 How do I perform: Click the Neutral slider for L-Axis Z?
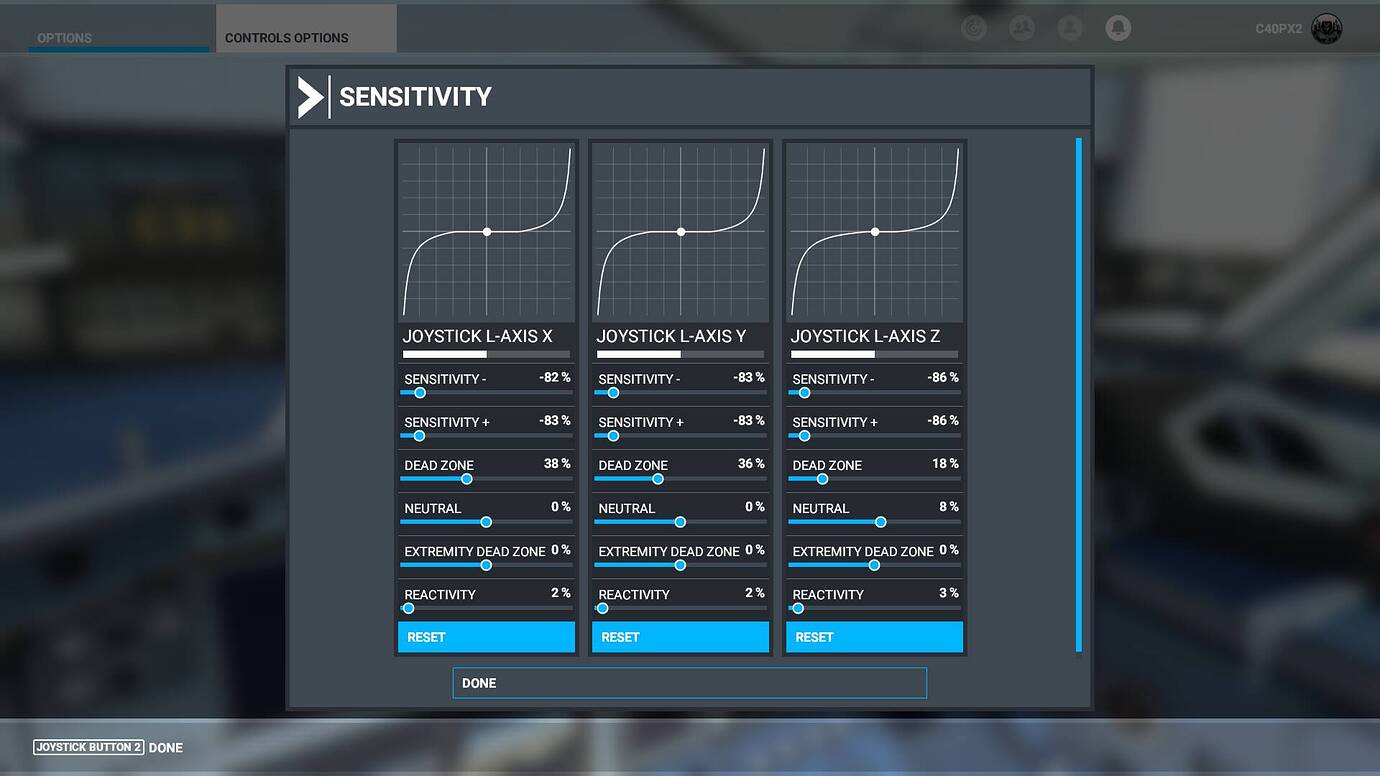[x=880, y=522]
